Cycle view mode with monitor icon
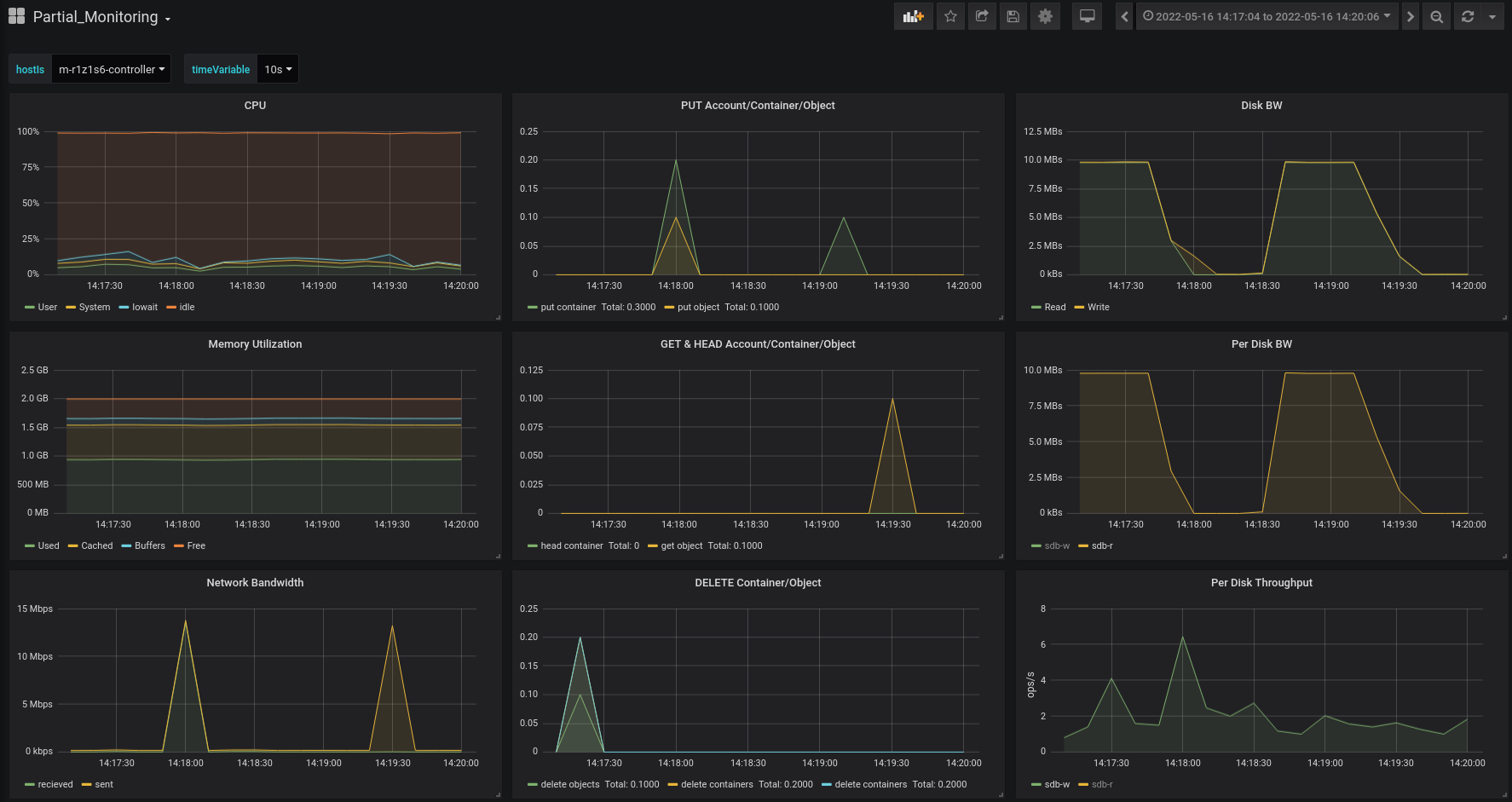The height and width of the screenshot is (802, 1512). coord(1087,16)
